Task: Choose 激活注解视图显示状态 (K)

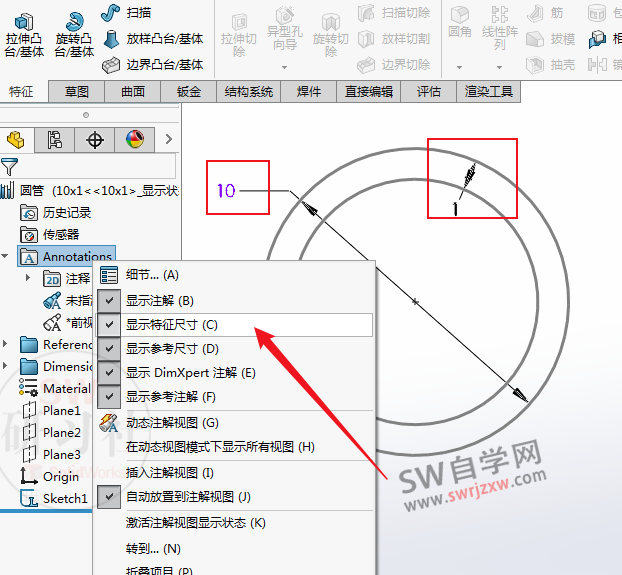Action: (234, 523)
